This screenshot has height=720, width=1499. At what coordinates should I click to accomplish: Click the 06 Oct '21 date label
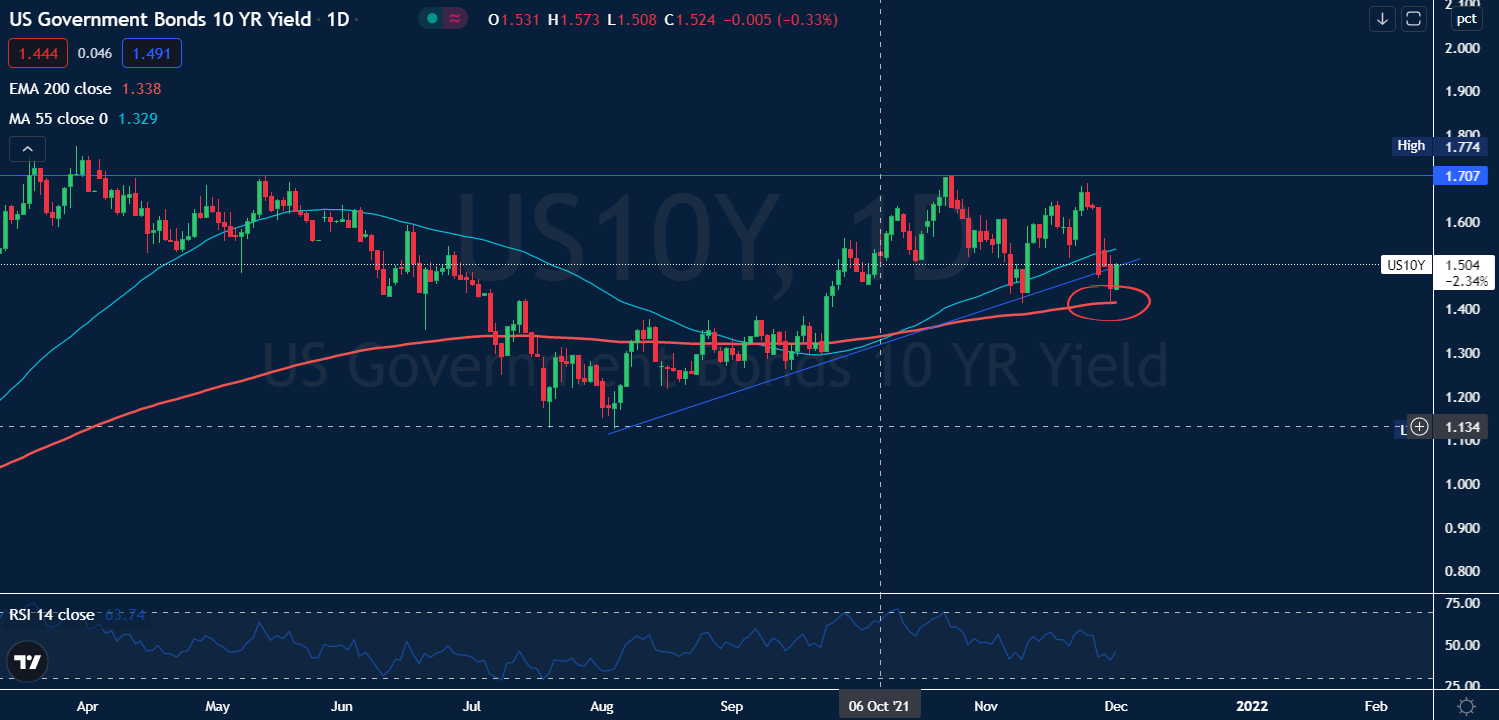pos(880,706)
